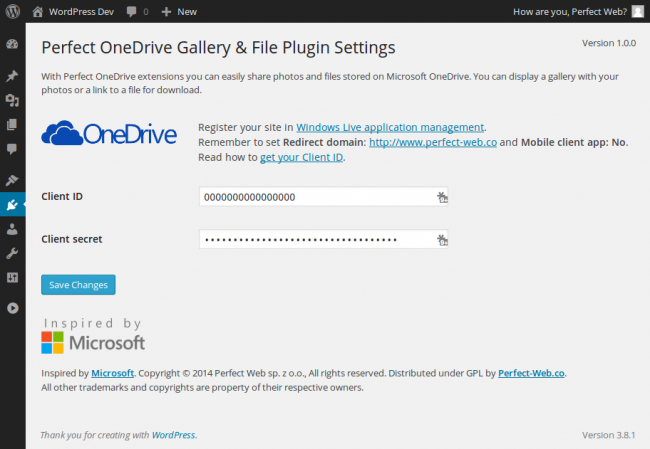Open Users from the sidebar person icon
The width and height of the screenshot is (650, 449).
tap(12, 229)
